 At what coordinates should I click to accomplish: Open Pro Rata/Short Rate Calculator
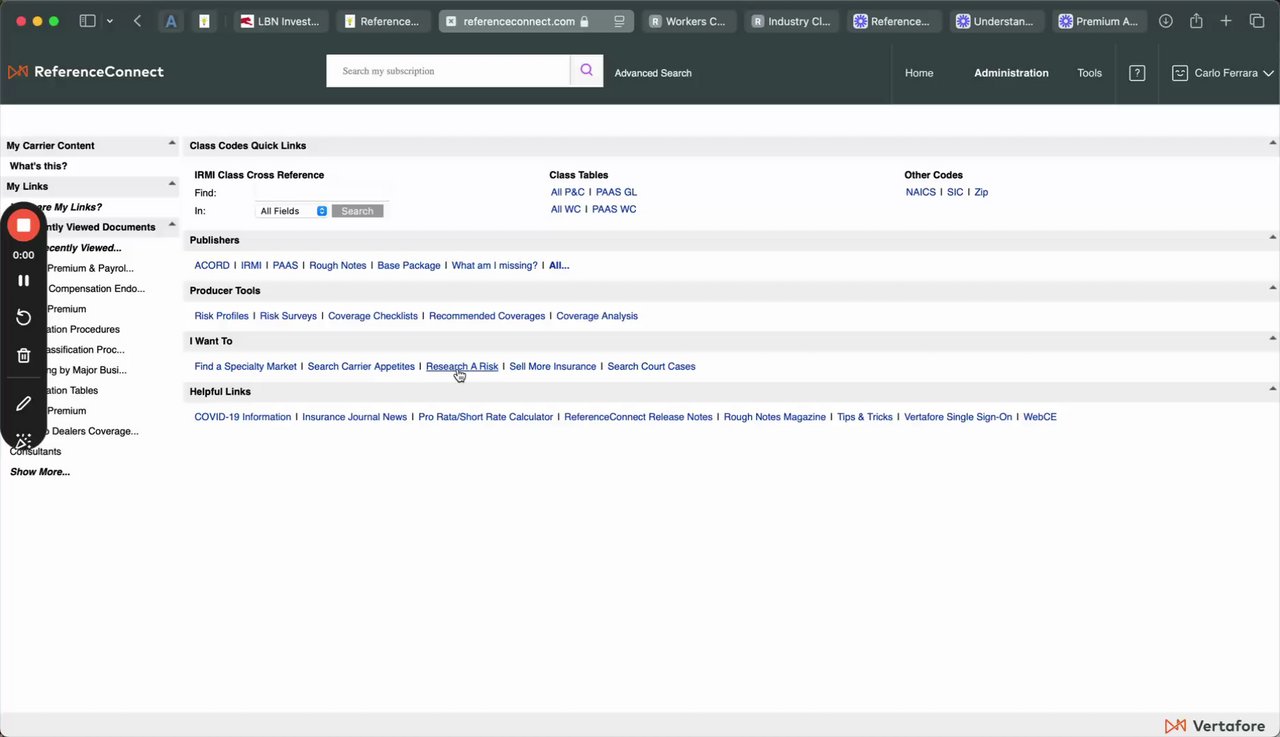pos(486,417)
